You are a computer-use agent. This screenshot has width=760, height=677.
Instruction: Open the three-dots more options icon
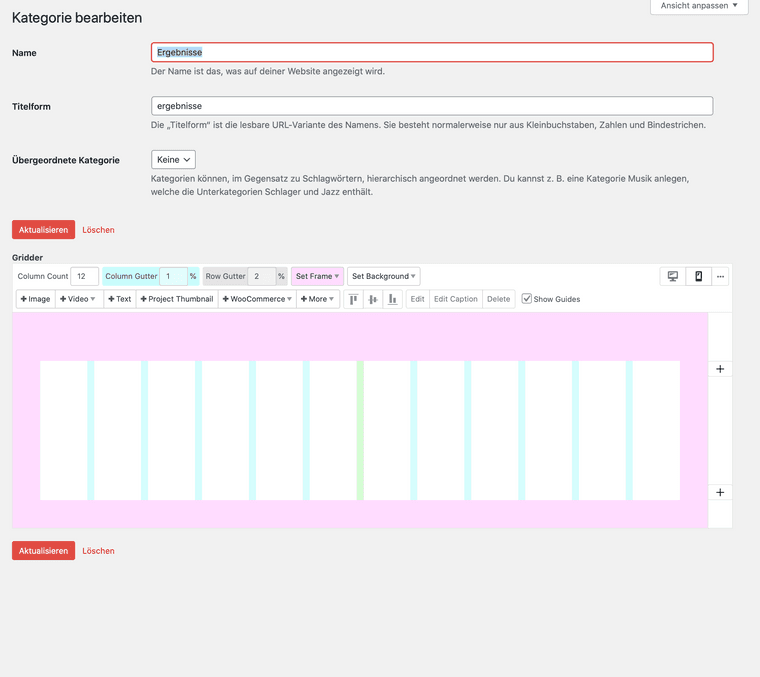[x=720, y=276]
